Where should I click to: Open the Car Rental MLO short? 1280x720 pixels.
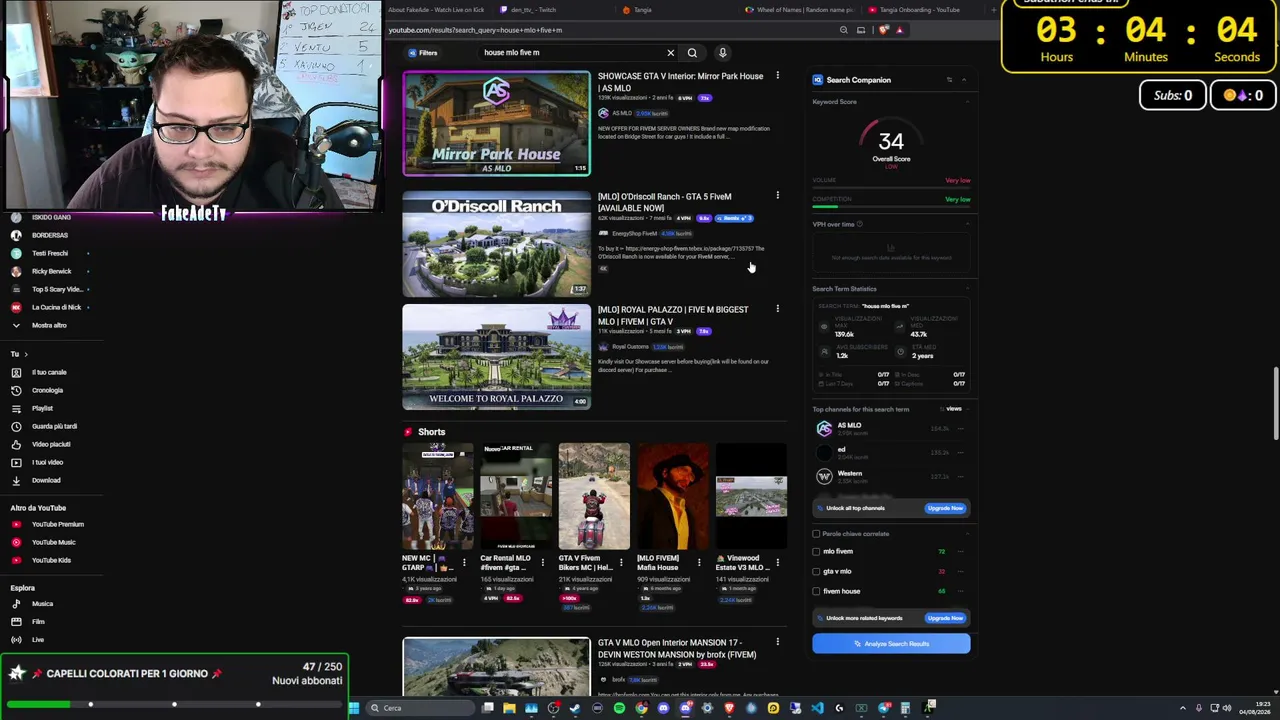(515, 497)
